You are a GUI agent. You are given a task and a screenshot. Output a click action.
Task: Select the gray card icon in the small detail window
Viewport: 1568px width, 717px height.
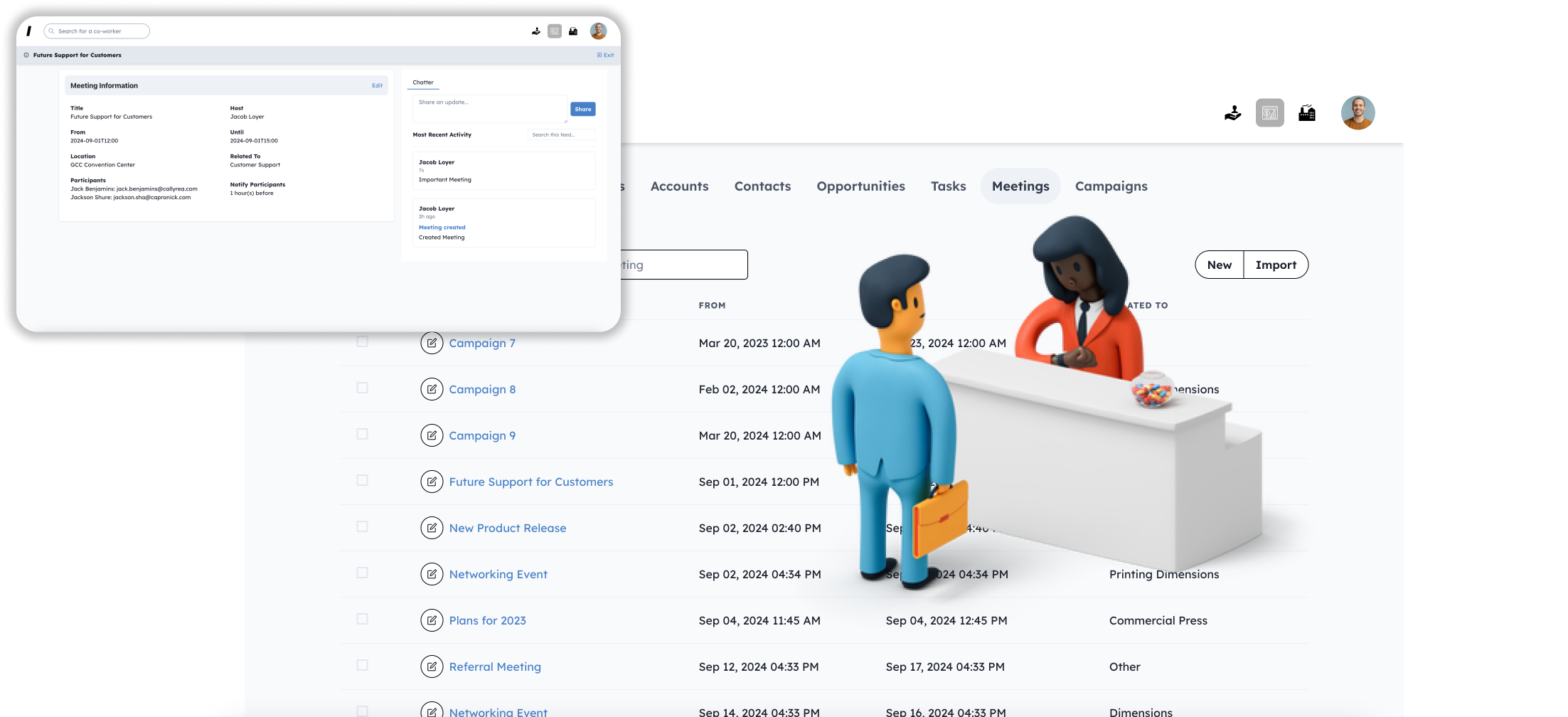555,31
